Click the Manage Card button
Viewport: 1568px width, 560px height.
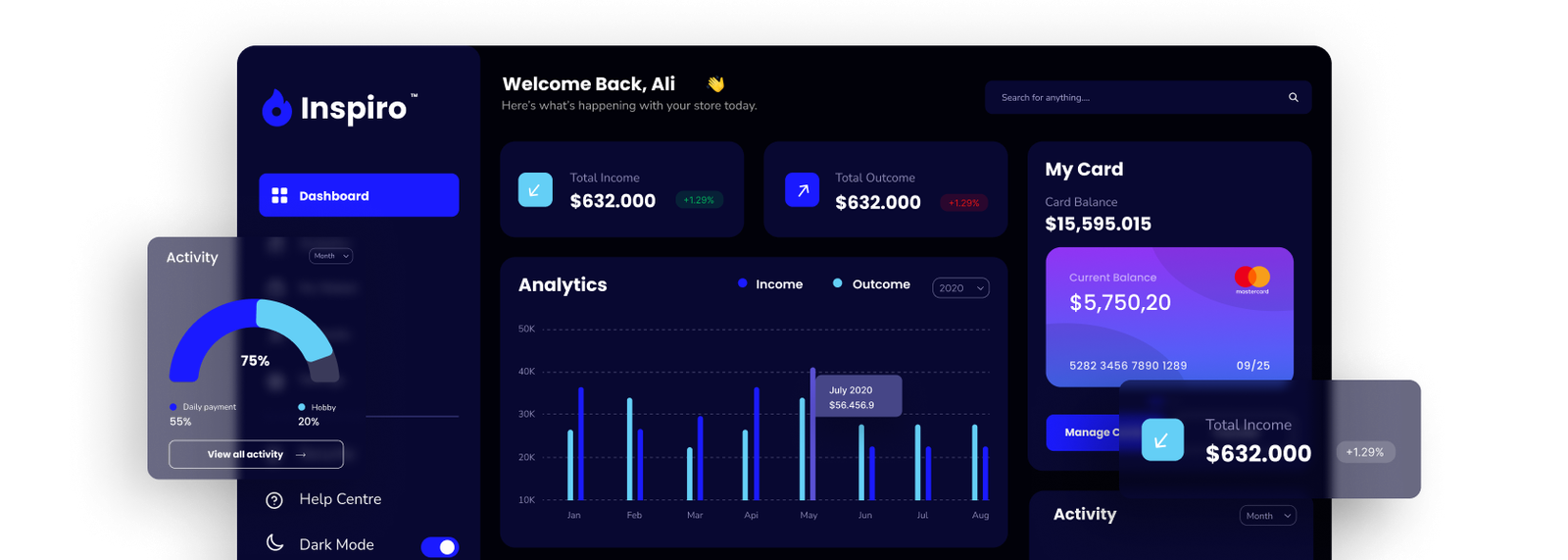tap(1083, 433)
